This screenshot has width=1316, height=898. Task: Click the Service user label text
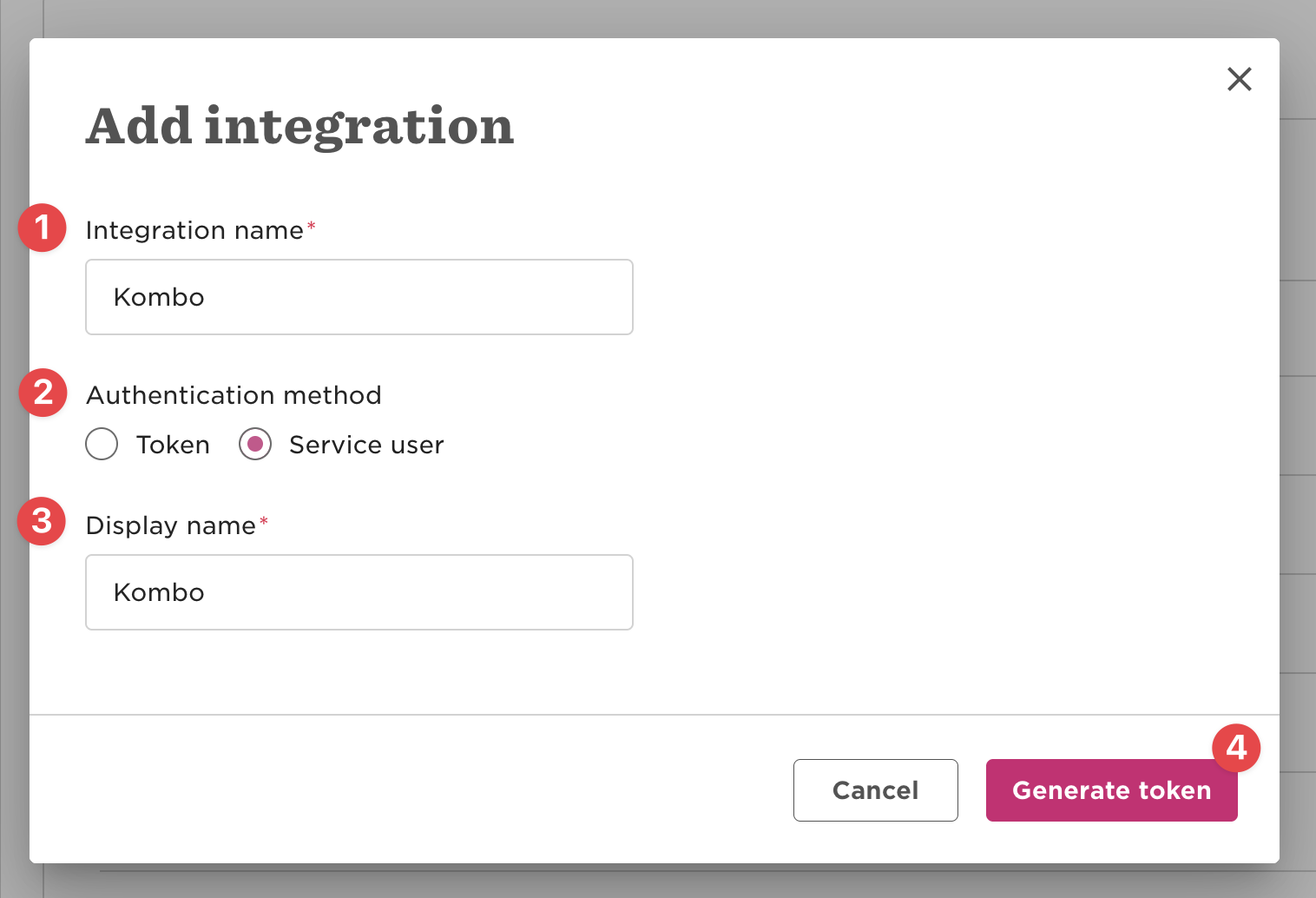pyautogui.click(x=365, y=445)
